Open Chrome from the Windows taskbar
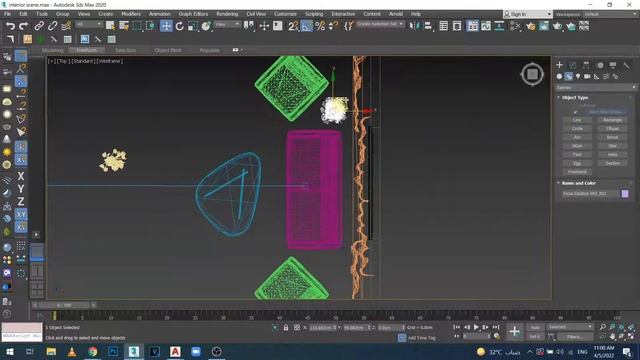The height and width of the screenshot is (360, 640). click(x=93, y=351)
